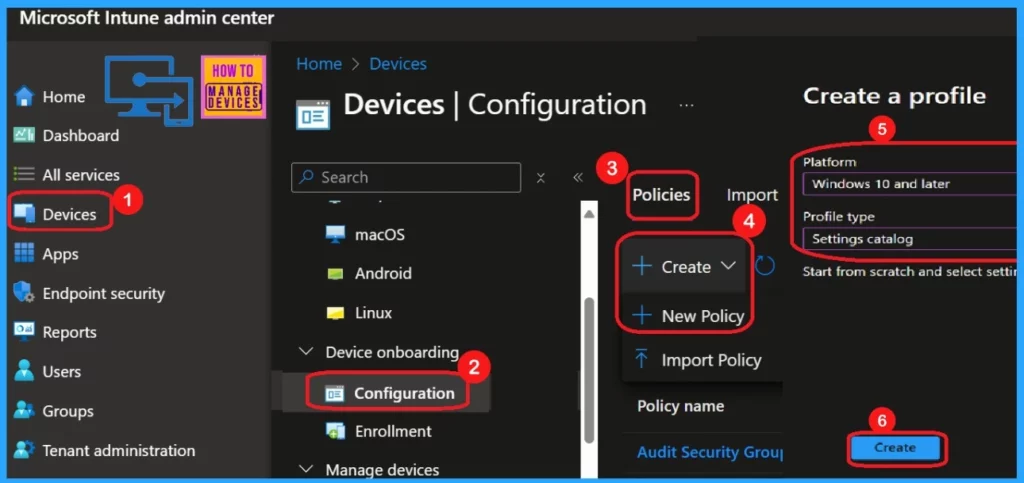
Task: Open the ellipsis more options
Action: (x=686, y=106)
